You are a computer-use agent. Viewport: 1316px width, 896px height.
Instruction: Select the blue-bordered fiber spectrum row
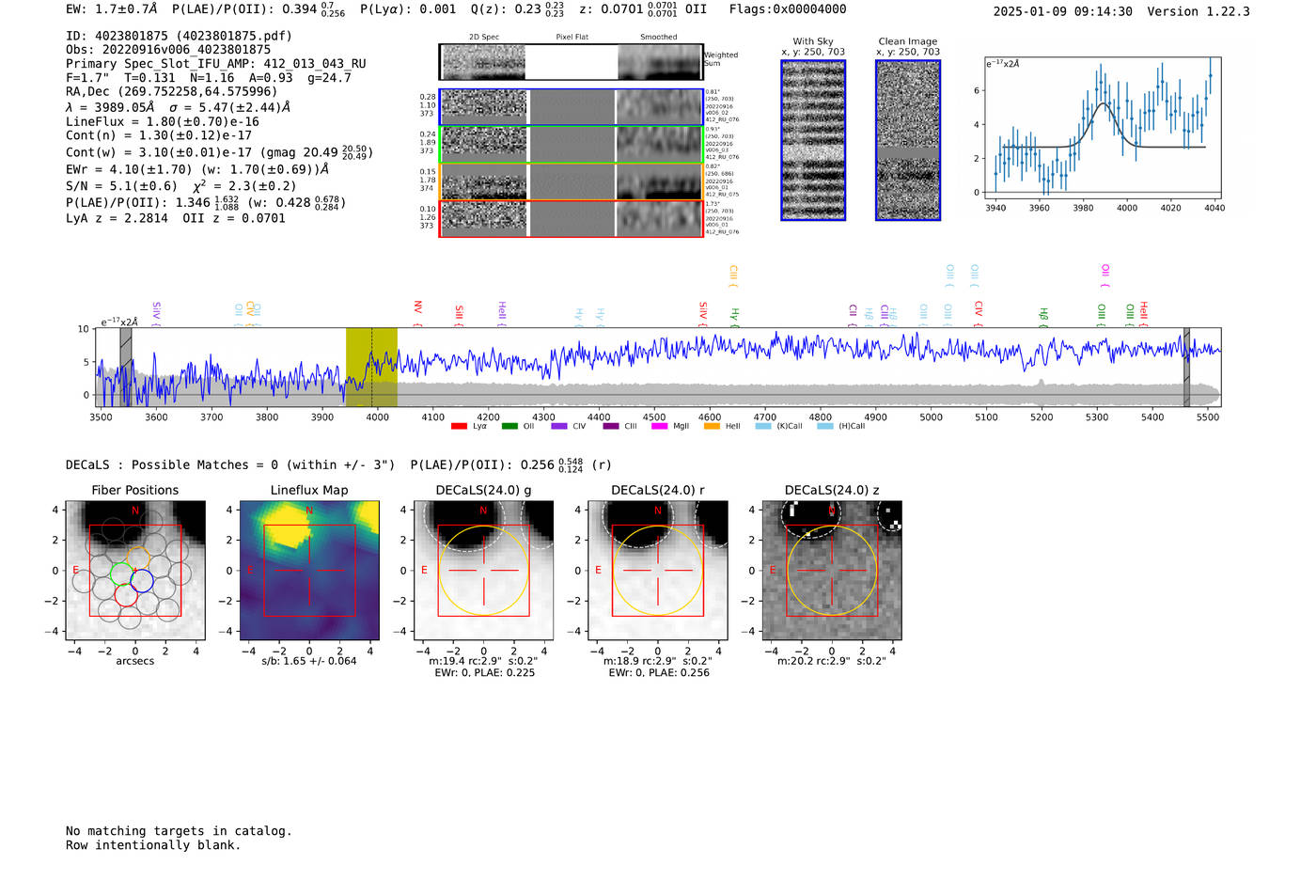pos(571,107)
